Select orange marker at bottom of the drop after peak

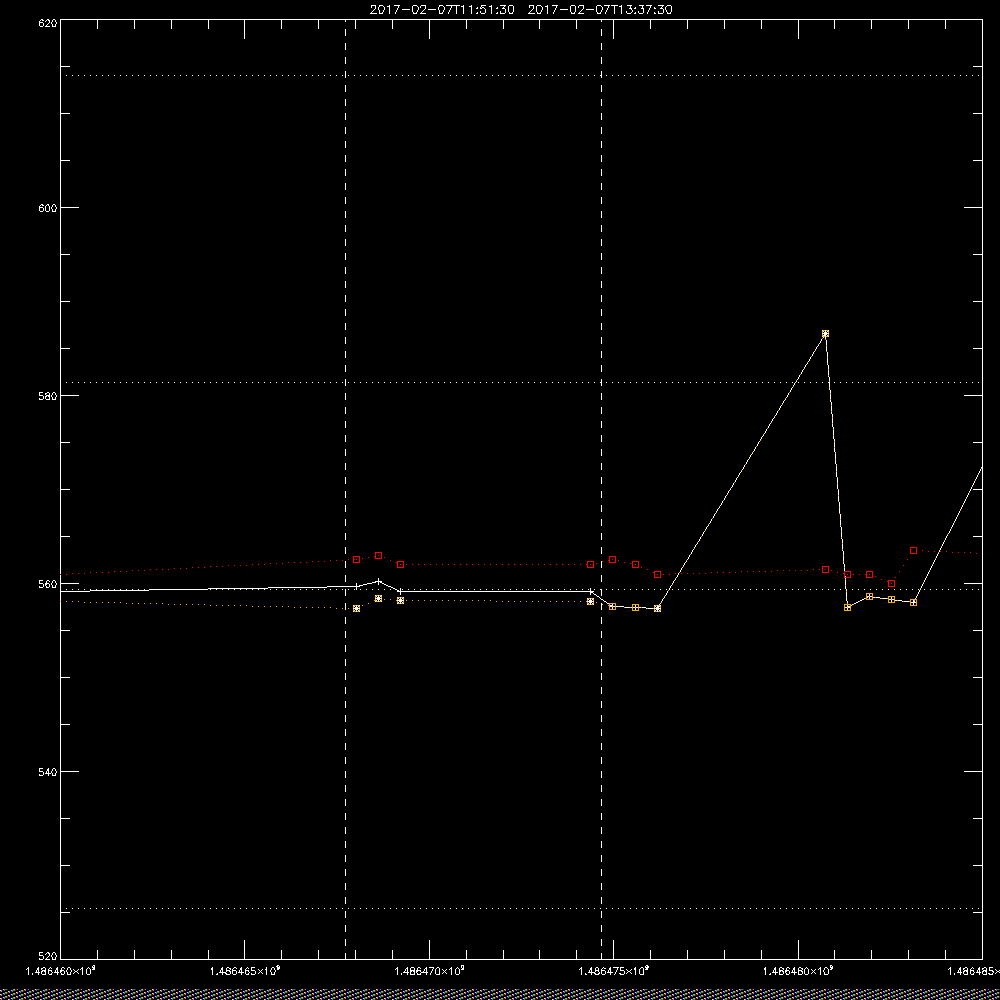pos(848,607)
